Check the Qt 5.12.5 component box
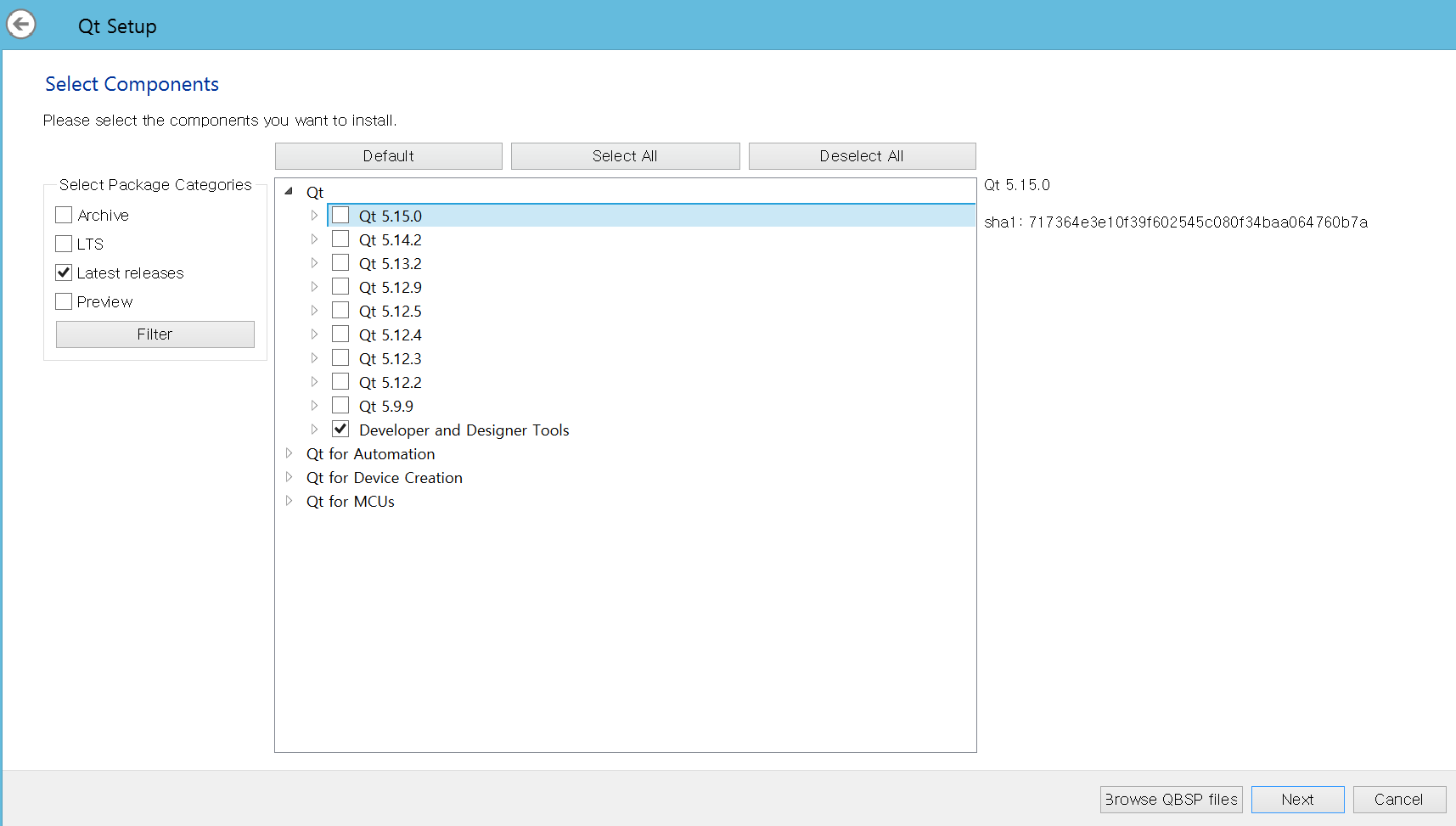This screenshot has width=1456, height=826. click(340, 310)
